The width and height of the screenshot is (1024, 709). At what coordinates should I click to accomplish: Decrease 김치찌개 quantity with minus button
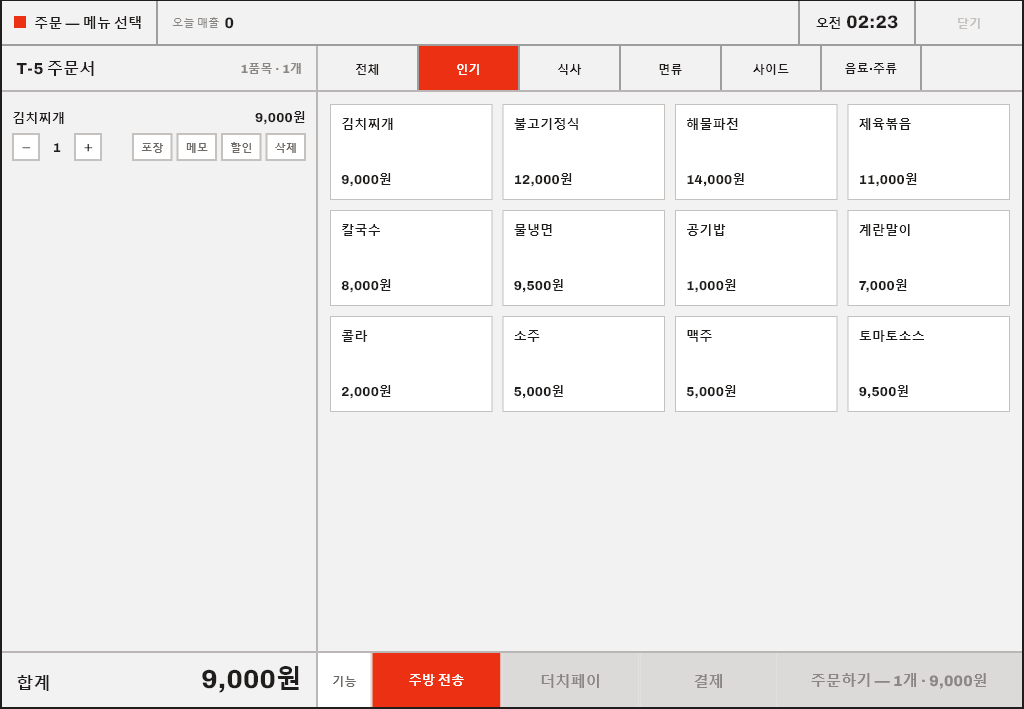click(x=26, y=147)
